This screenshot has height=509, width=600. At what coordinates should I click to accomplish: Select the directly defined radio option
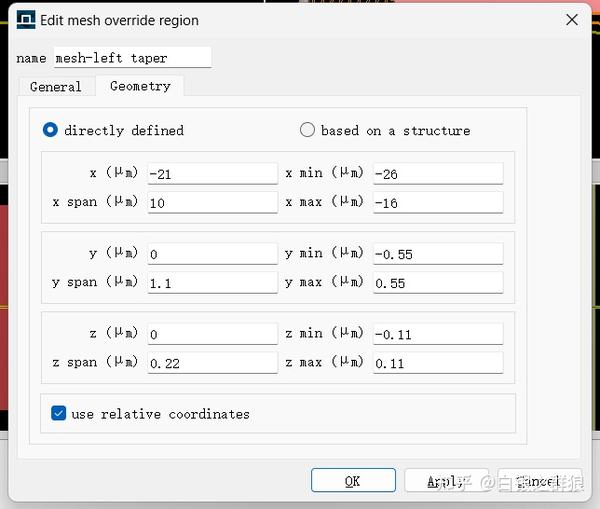click(51, 130)
